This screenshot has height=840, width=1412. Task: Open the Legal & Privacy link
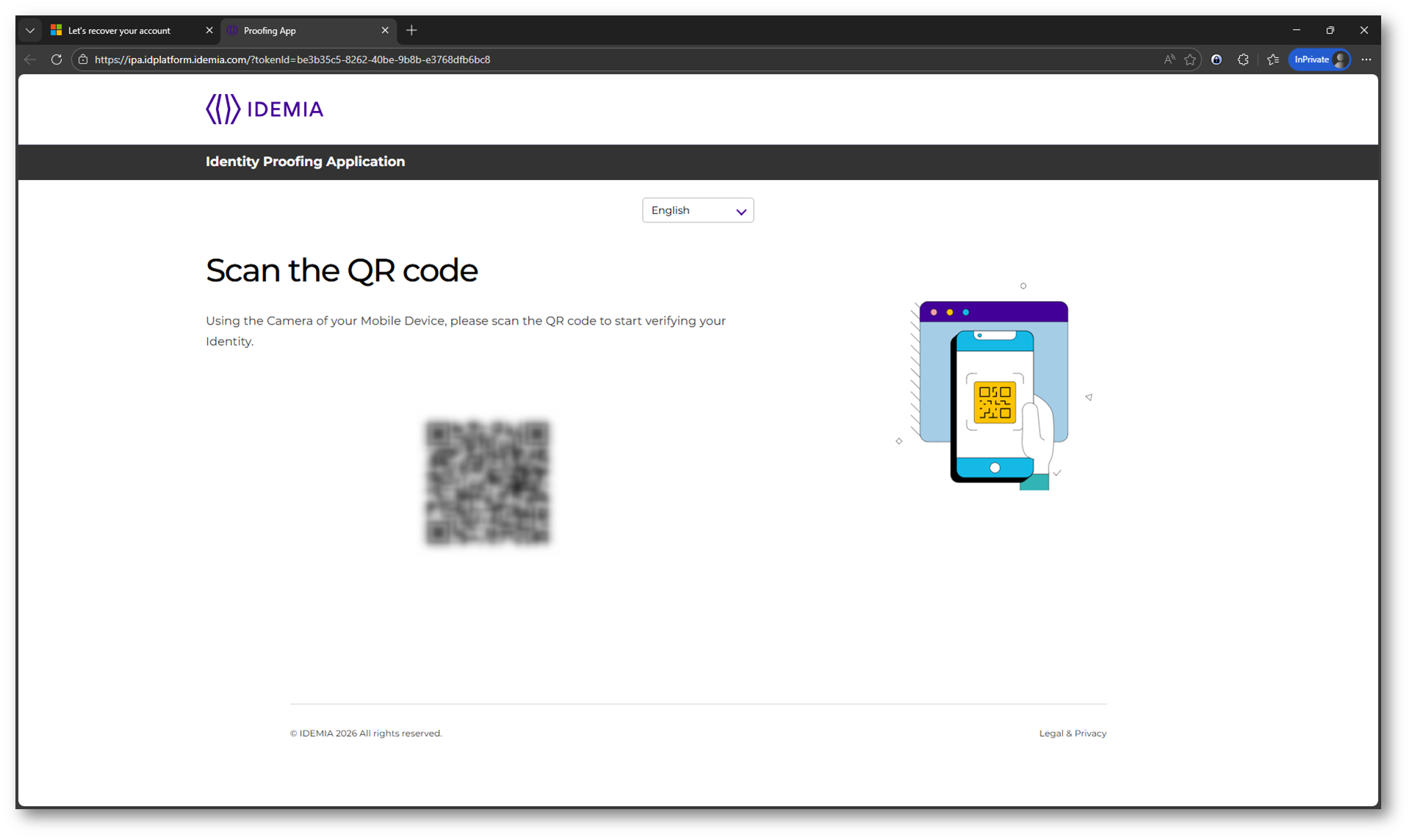(1072, 733)
